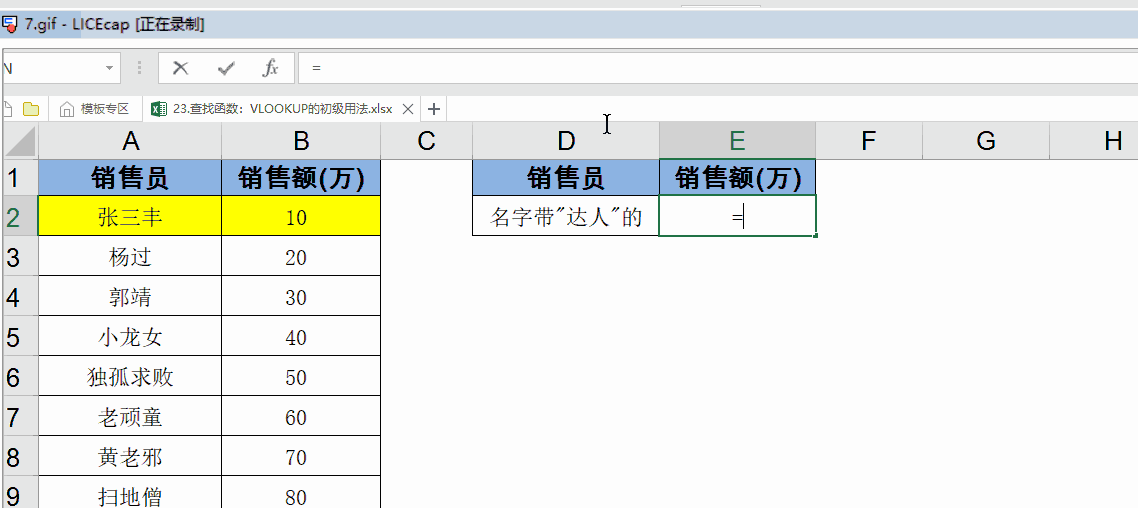Screen dimensions: 1138x508
Task: Click the select-all corner triangle
Action: point(20,141)
